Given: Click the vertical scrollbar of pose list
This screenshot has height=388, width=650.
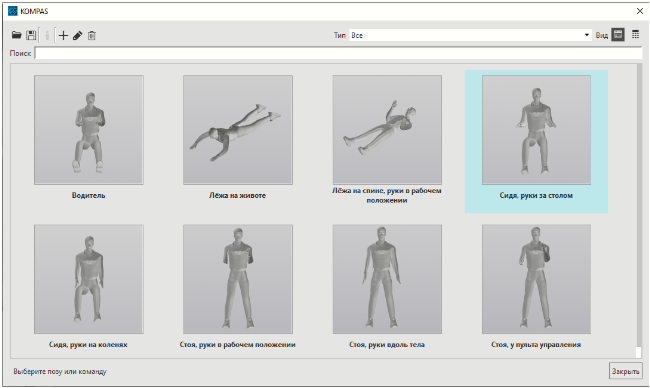Looking at the screenshot, I should tap(638, 211).
